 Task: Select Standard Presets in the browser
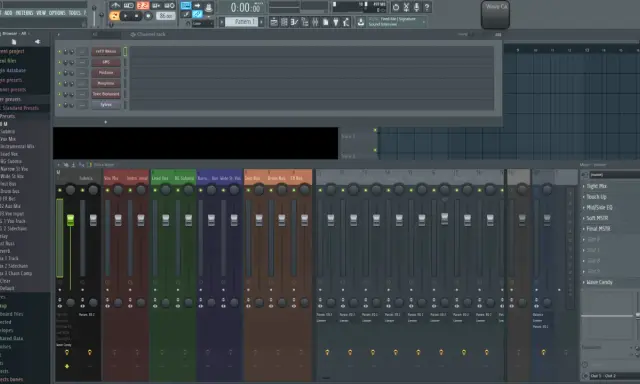[20, 108]
